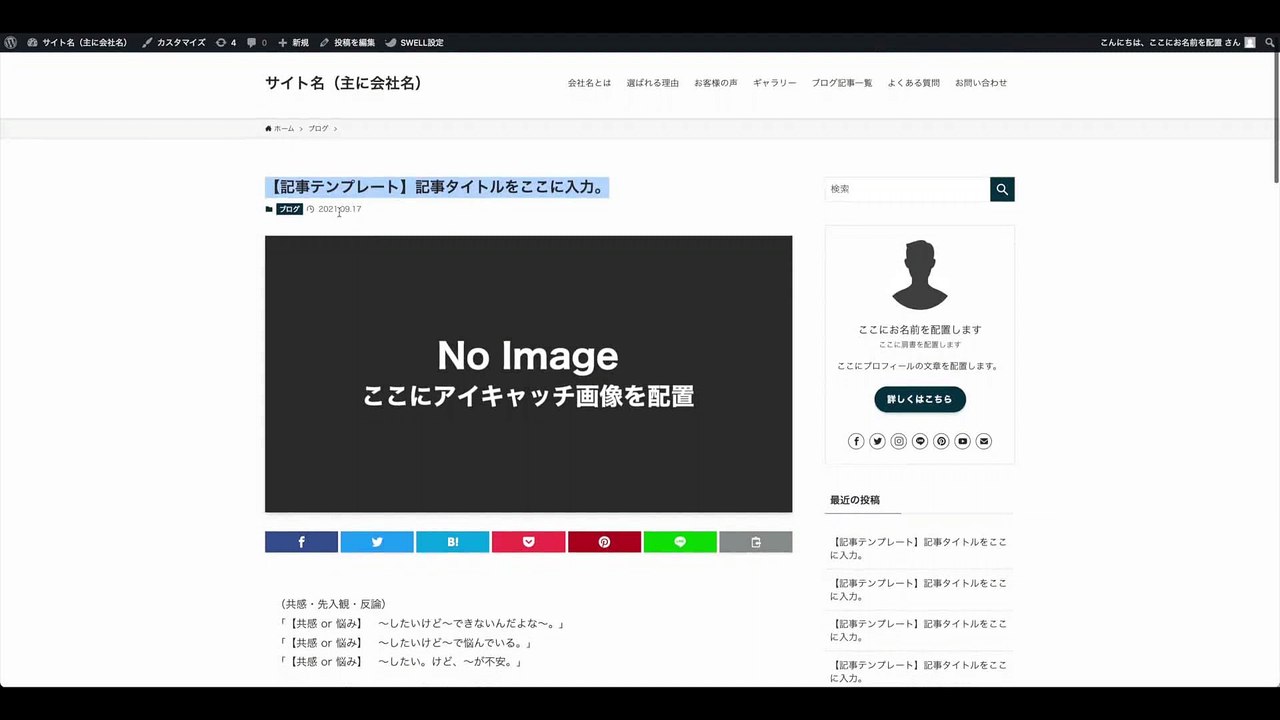Open the ブログ記事一覧 navigation item
1280x720 pixels.
click(841, 83)
